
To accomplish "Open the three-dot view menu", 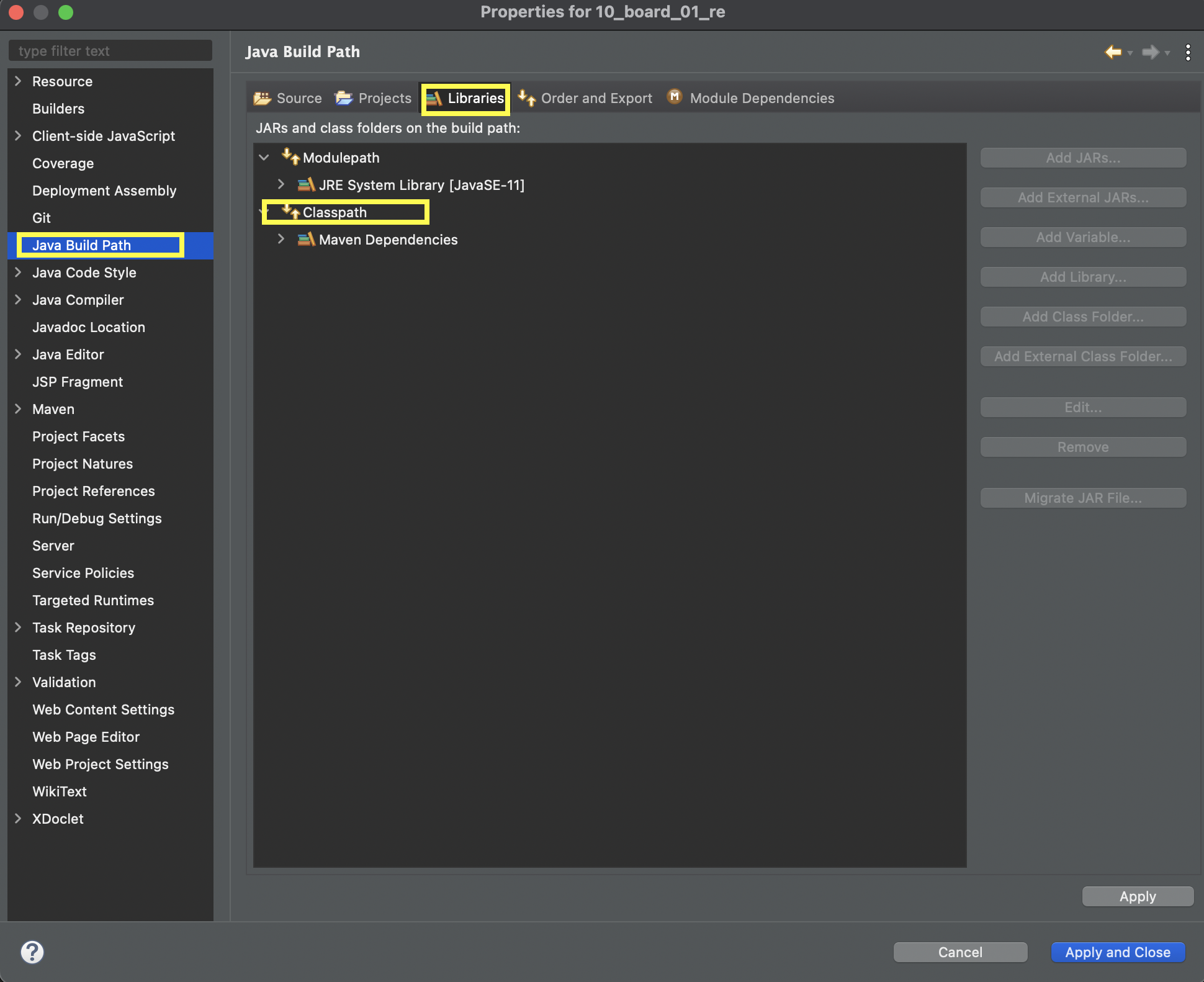I will (x=1188, y=52).
